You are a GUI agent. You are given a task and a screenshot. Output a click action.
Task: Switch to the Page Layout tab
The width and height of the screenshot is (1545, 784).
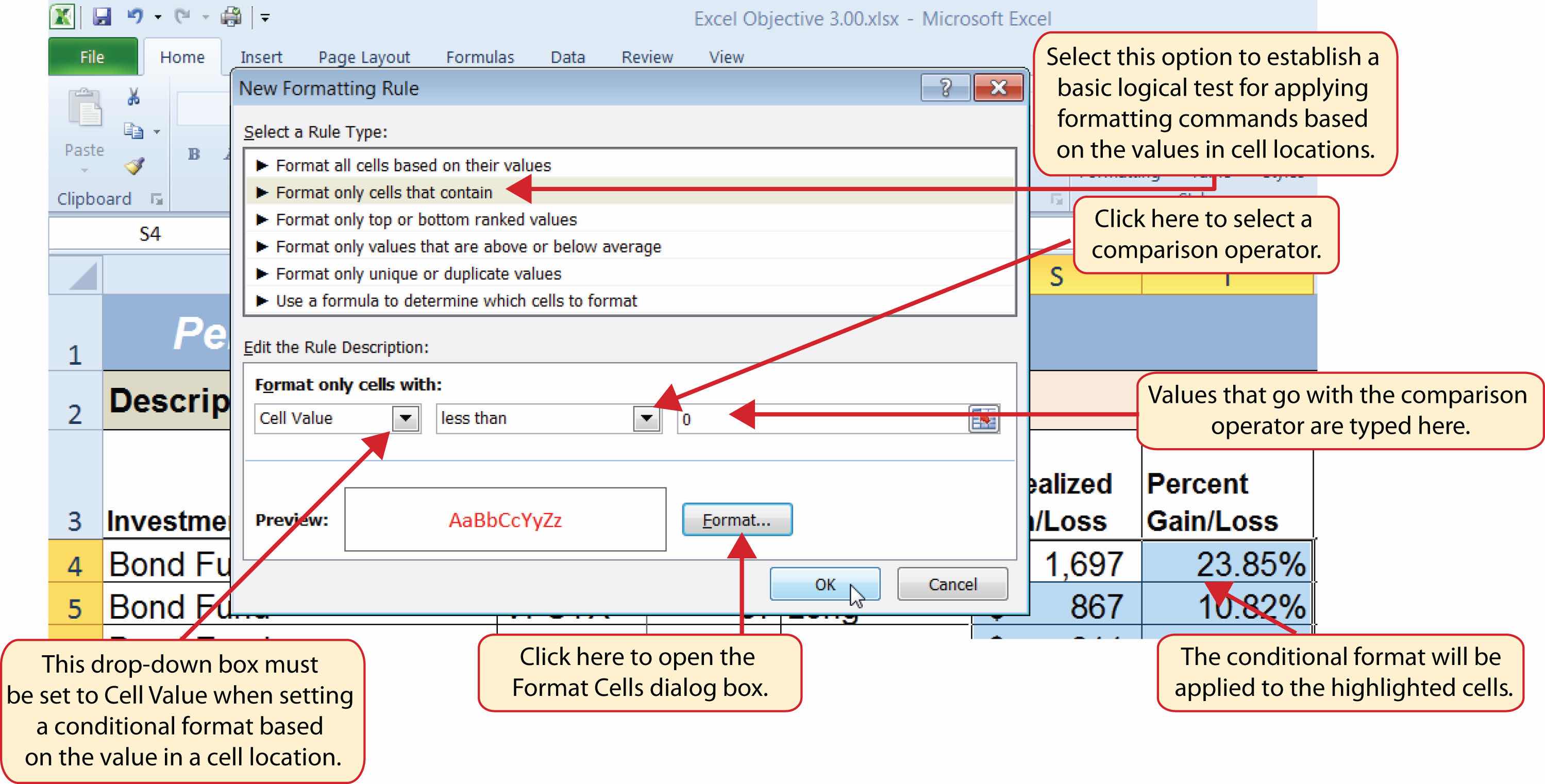pos(363,58)
